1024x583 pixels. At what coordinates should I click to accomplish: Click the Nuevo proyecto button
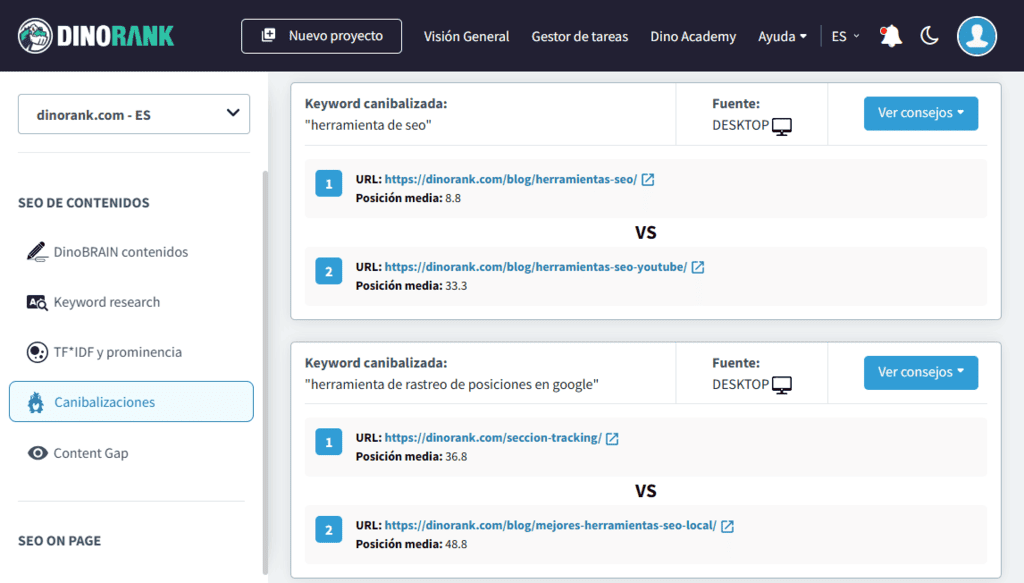pos(321,36)
